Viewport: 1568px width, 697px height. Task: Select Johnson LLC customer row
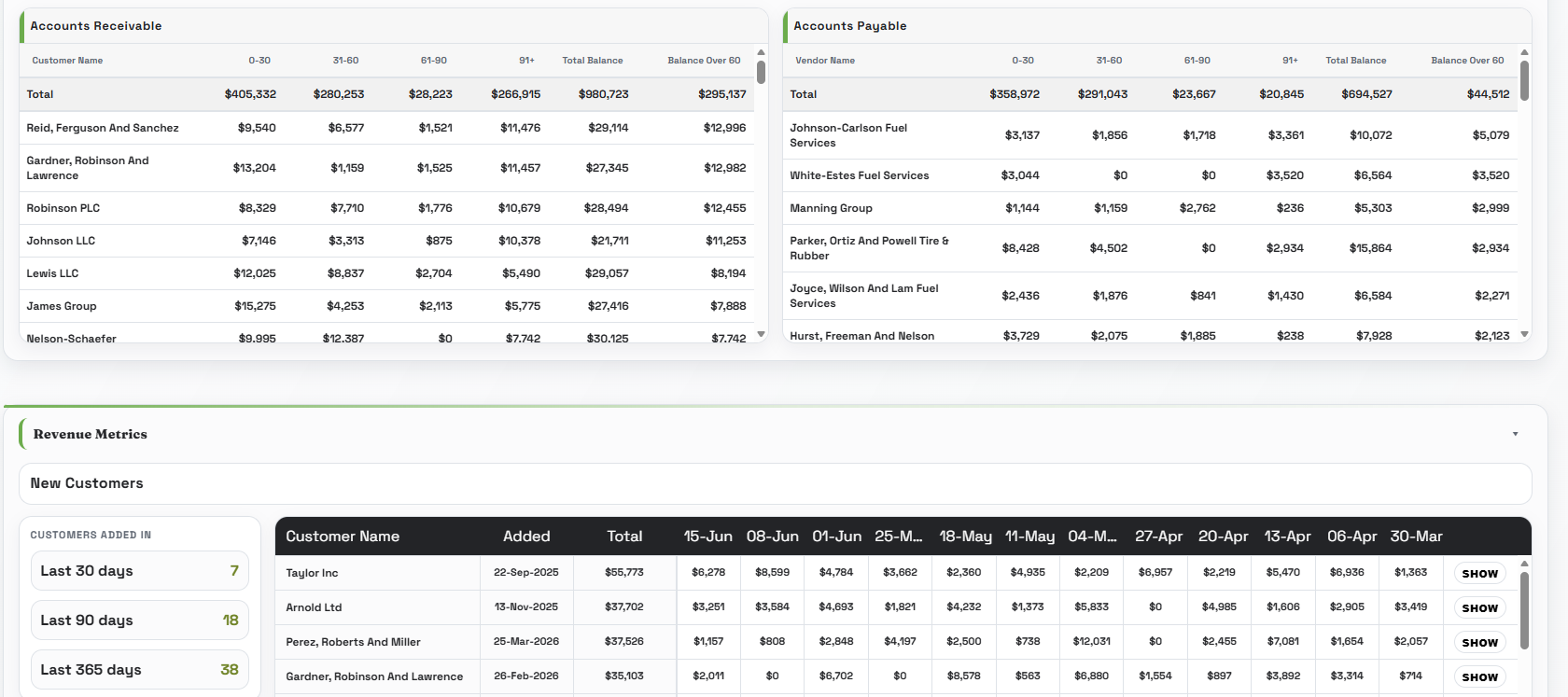pyautogui.click(x=386, y=241)
